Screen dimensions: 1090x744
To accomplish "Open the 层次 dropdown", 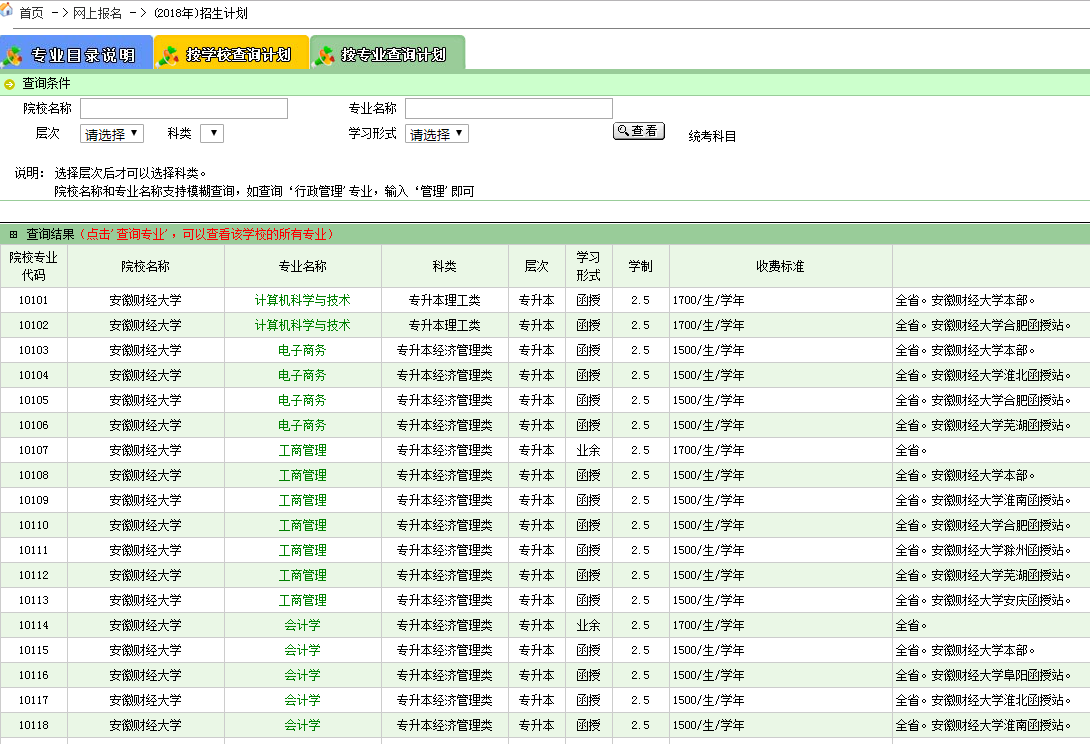I will point(112,134).
